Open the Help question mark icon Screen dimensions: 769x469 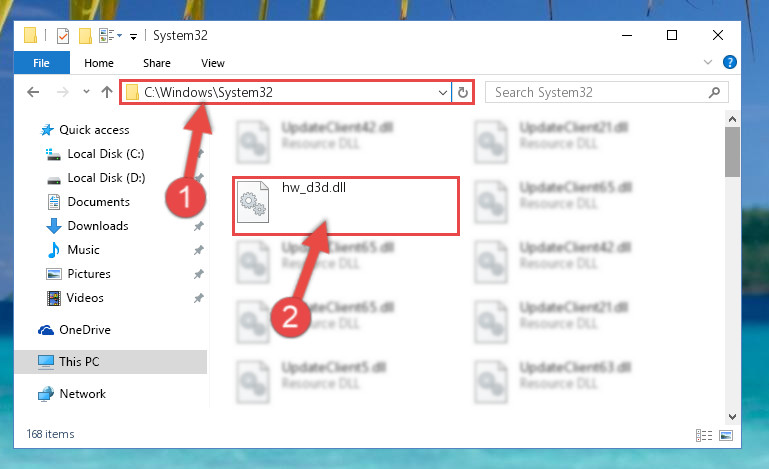pyautogui.click(x=729, y=62)
